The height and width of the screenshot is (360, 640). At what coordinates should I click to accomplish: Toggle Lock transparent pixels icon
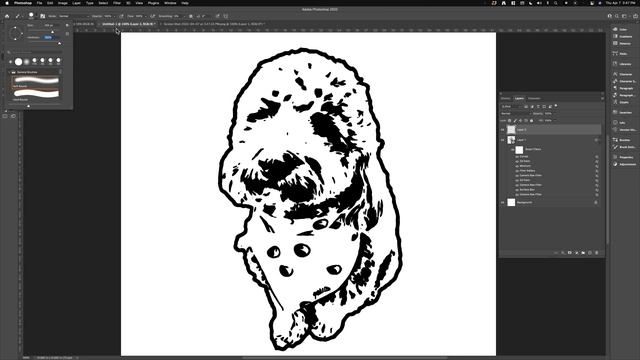point(509,120)
